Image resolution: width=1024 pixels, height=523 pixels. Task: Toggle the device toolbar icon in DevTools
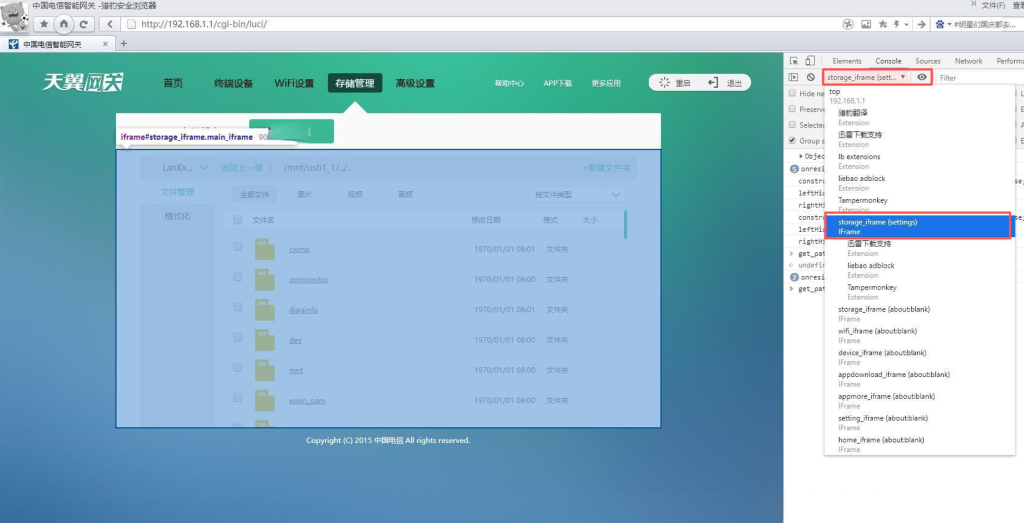tap(810, 61)
